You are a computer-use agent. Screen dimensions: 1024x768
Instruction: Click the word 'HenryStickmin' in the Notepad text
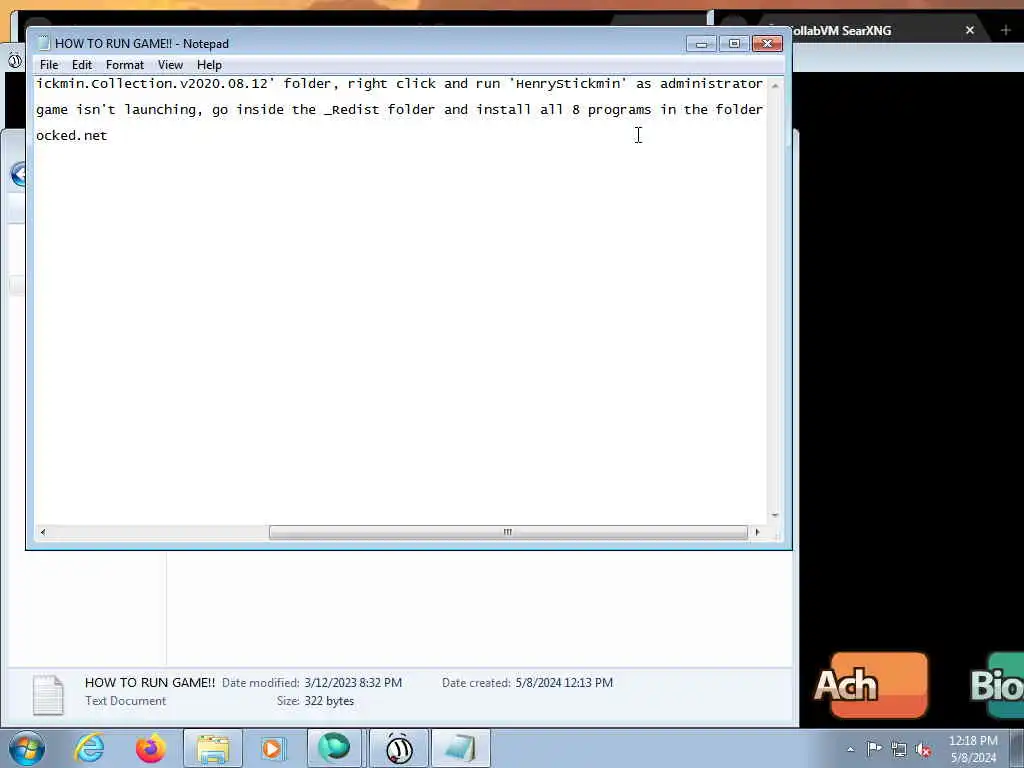tap(568, 84)
